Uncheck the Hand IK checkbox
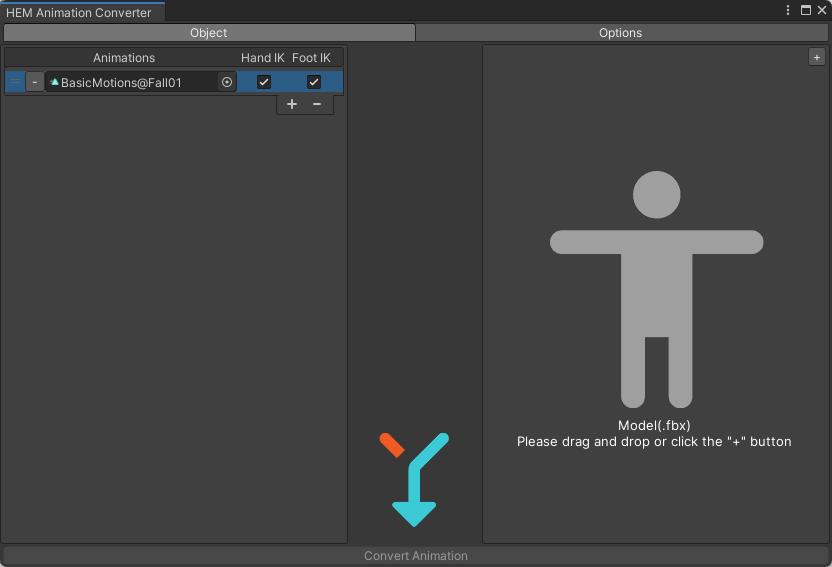832x567 pixels. point(264,82)
